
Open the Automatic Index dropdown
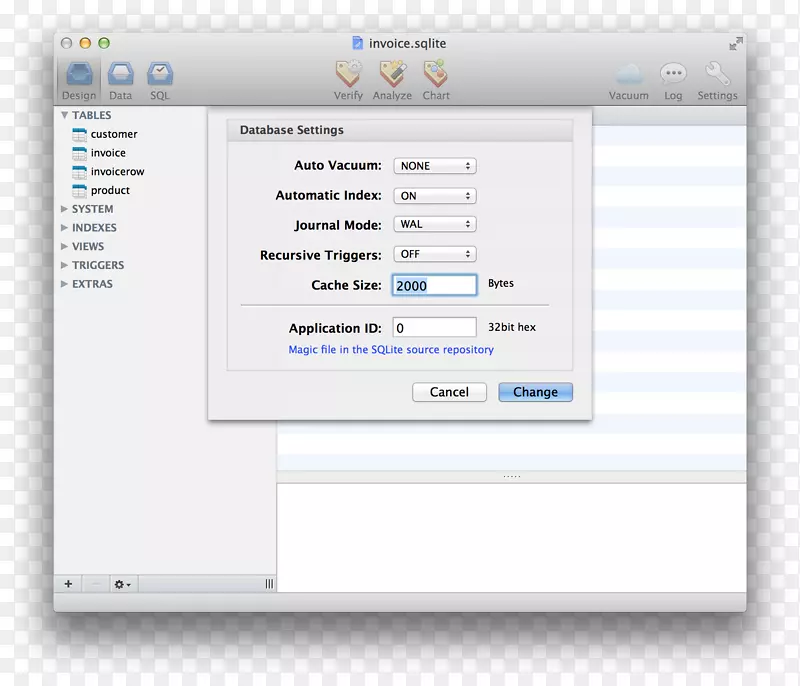pyautogui.click(x=434, y=196)
